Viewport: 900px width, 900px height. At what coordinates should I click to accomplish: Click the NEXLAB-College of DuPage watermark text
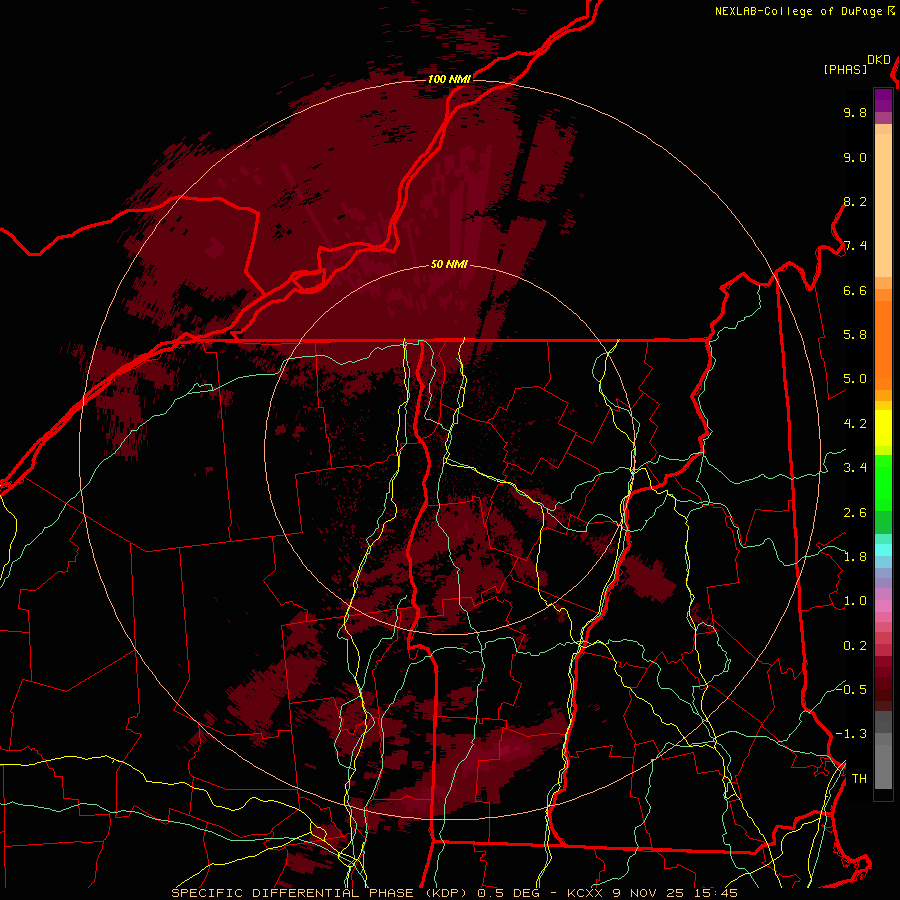(x=798, y=11)
